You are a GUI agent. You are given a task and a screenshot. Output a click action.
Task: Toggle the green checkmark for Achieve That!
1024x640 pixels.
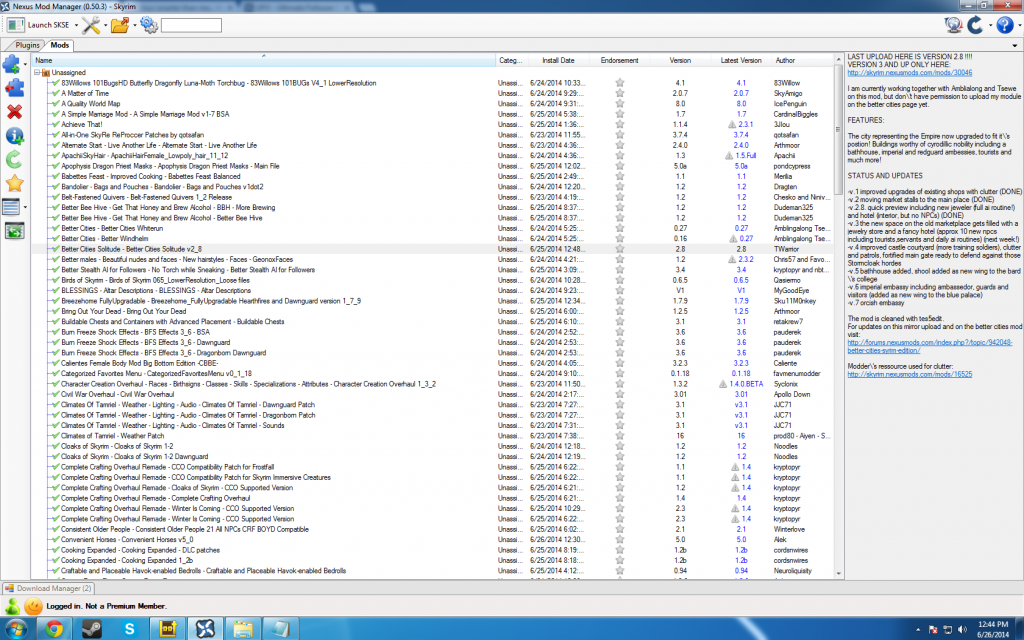(x=55, y=123)
